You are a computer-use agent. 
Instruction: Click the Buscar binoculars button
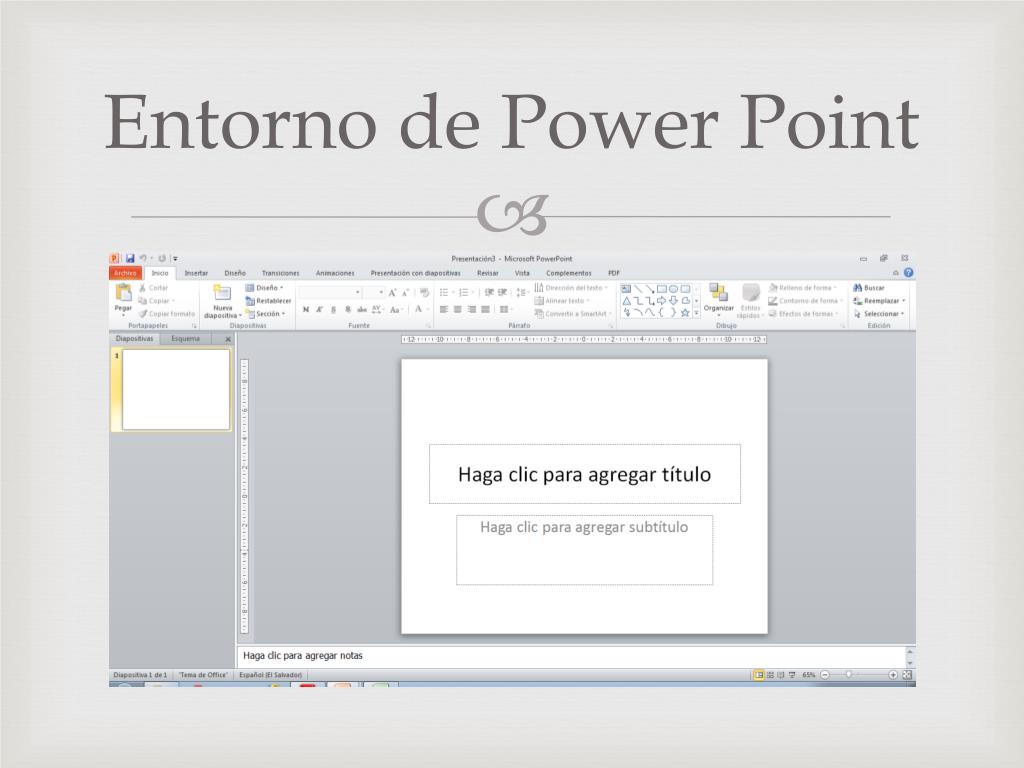[869, 288]
